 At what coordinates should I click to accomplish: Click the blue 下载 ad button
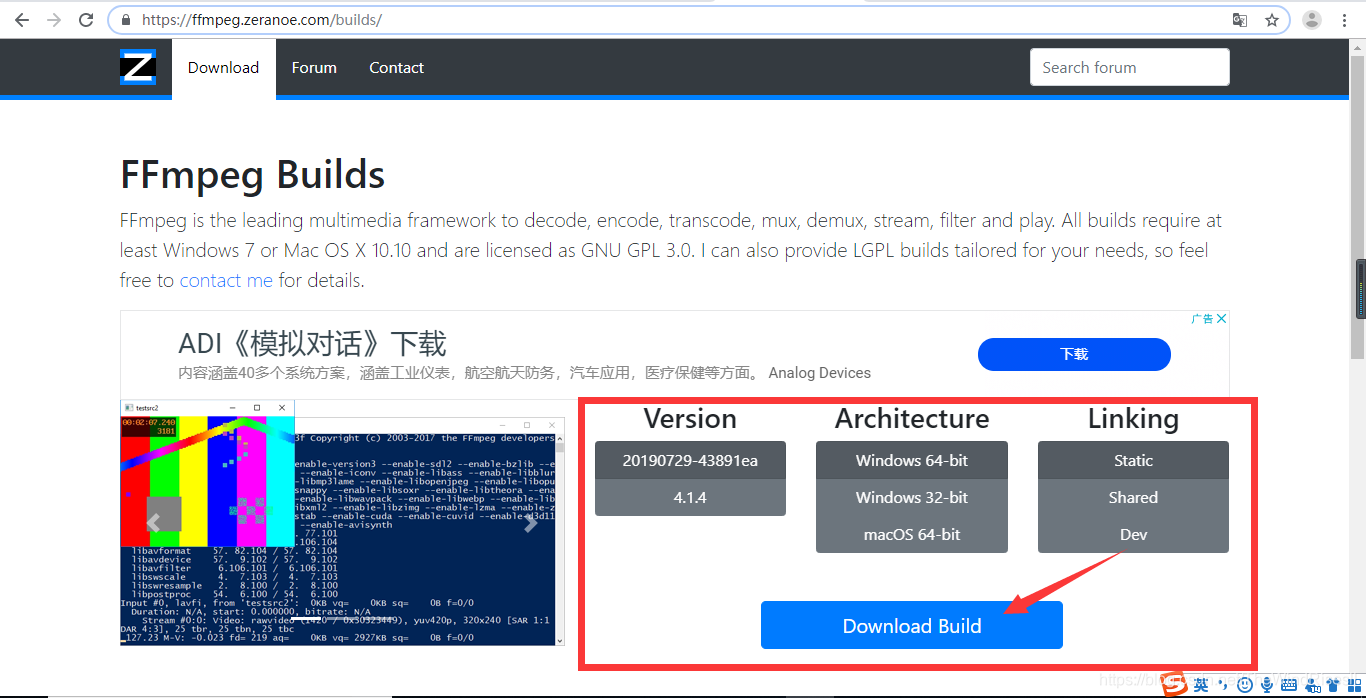[1074, 354]
